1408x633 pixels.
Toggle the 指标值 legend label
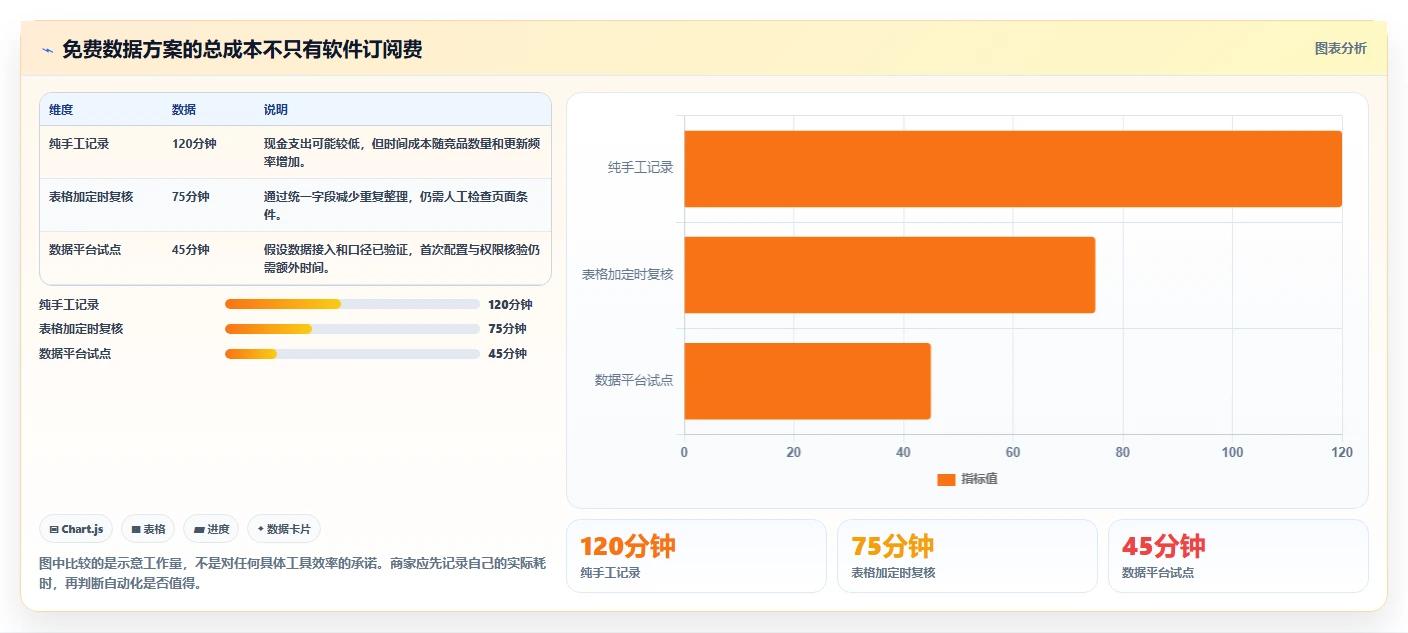click(x=979, y=479)
